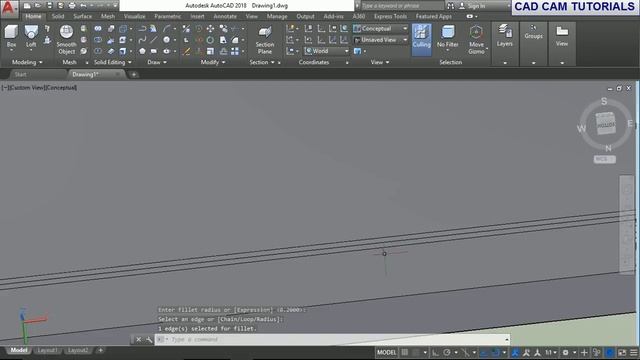Open the Conceptual visual style dropdown
Screen dimensions: 640x360
click(380, 29)
